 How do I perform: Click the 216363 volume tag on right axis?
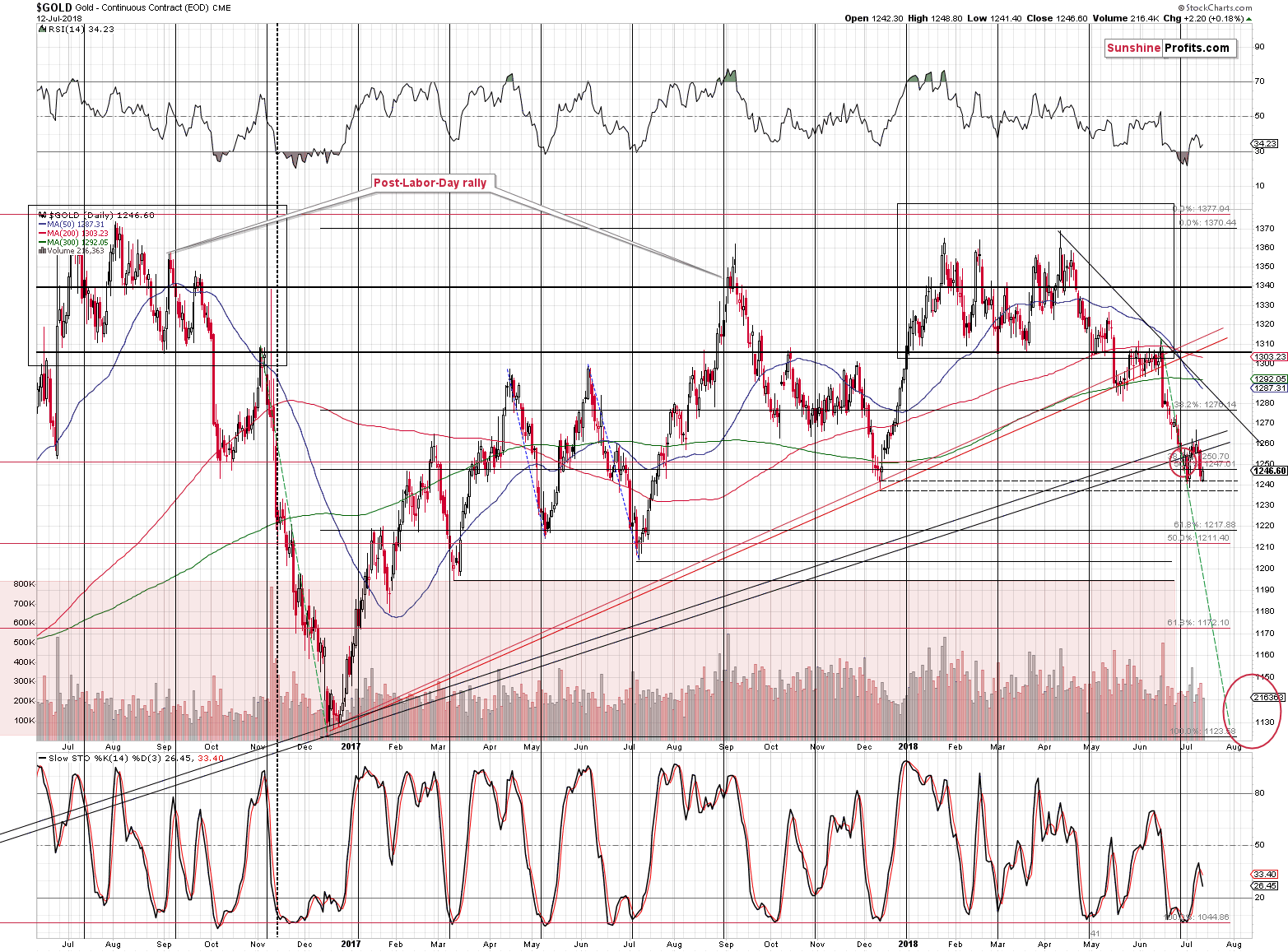pyautogui.click(x=1268, y=697)
